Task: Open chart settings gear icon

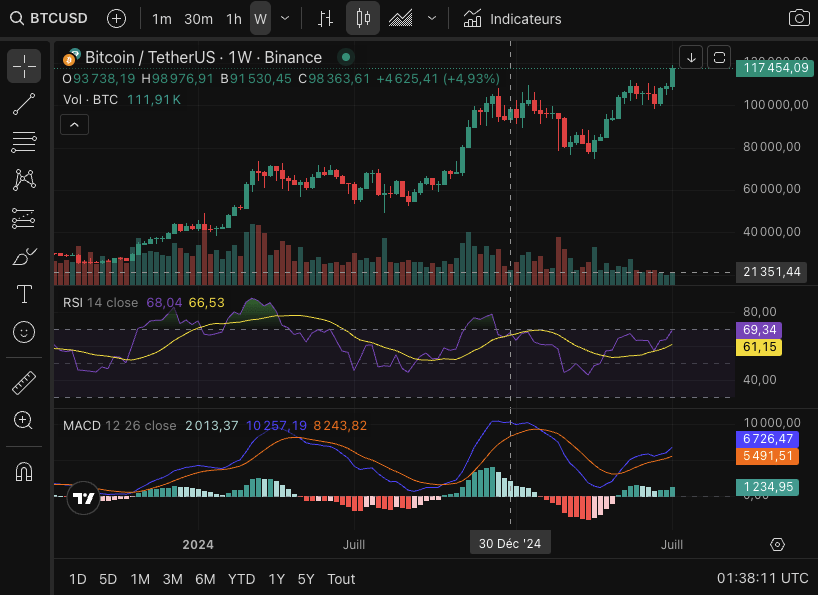Action: tap(777, 544)
